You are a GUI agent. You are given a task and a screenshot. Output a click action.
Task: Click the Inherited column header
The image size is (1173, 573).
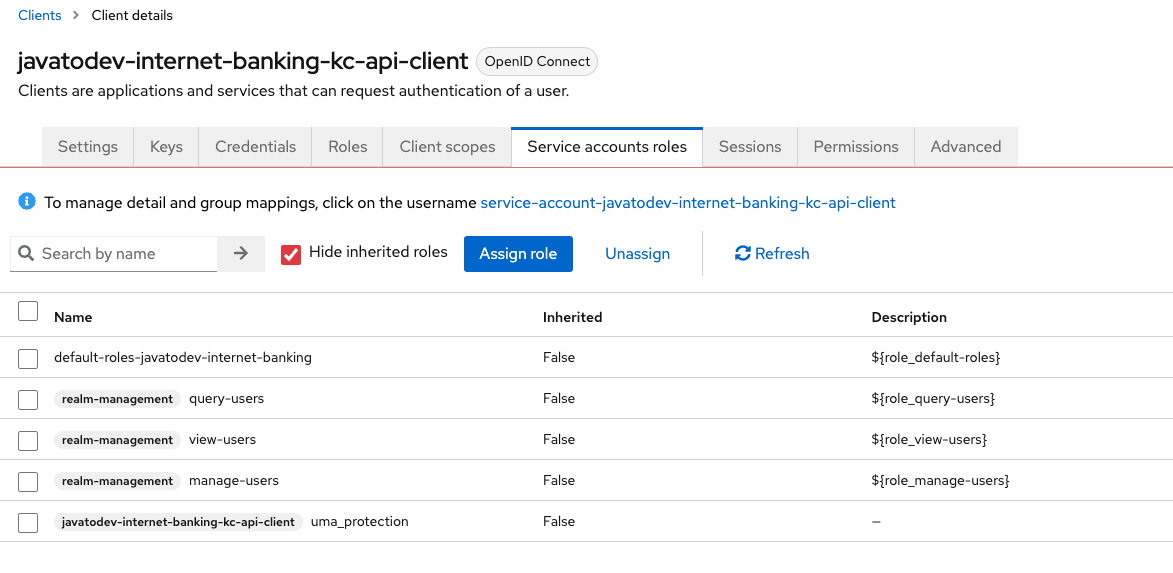click(x=572, y=317)
